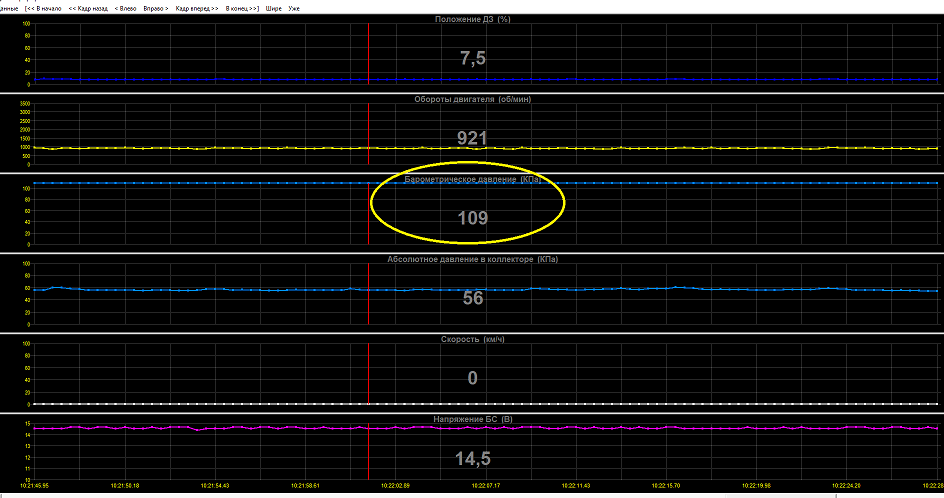Viewport: 944px width, 498px height.
Task: Click the battery voltage value 14,5
Action: [473, 459]
